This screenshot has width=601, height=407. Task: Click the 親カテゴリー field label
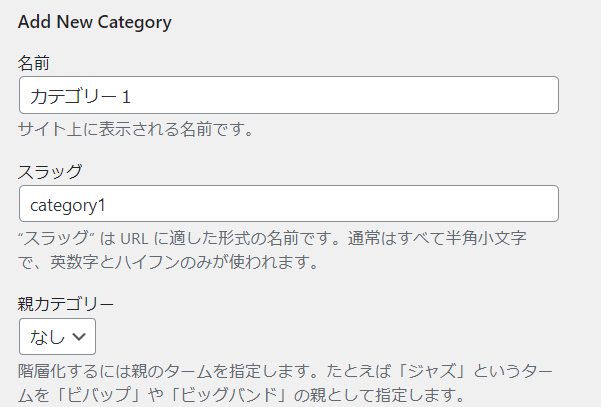(x=66, y=303)
